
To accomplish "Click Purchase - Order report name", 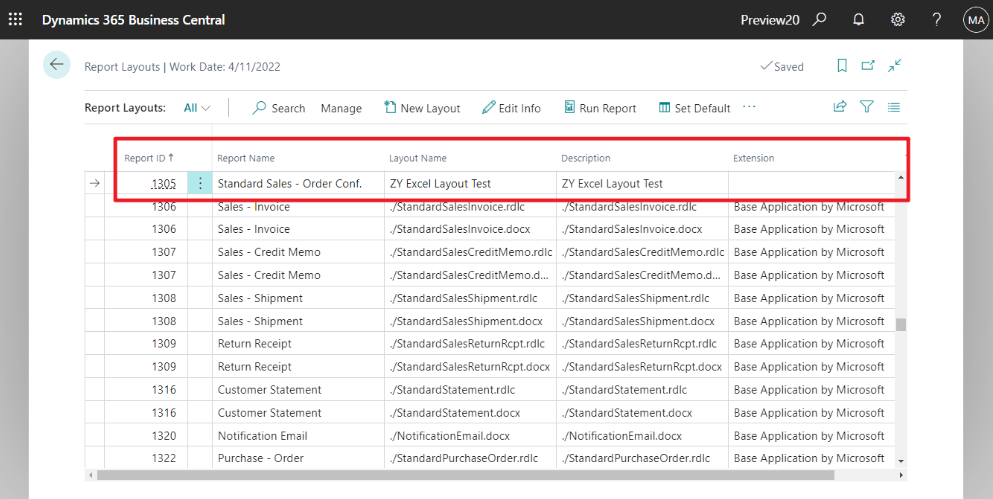I will (260, 458).
